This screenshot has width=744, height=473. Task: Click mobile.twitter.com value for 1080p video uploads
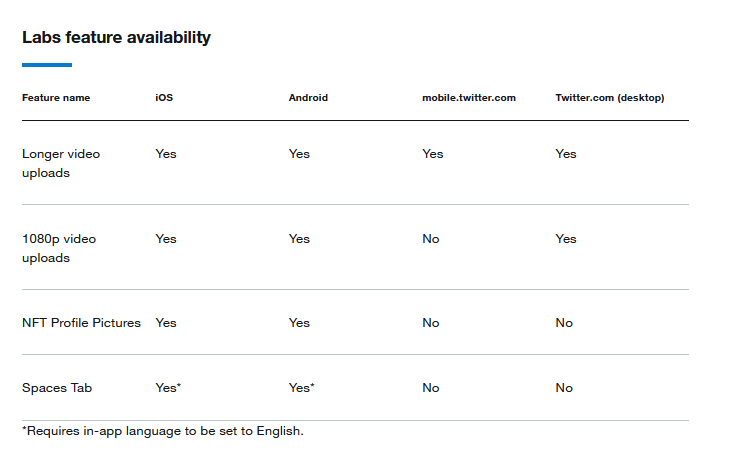(x=431, y=239)
